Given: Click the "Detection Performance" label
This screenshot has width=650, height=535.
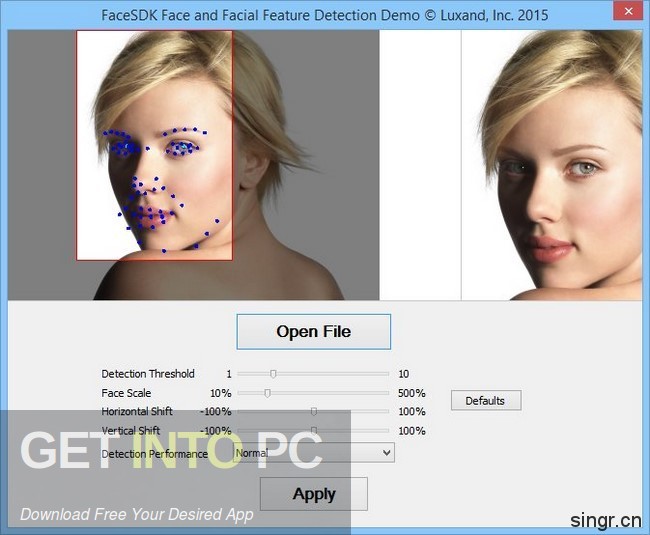Looking at the screenshot, I should 154,454.
